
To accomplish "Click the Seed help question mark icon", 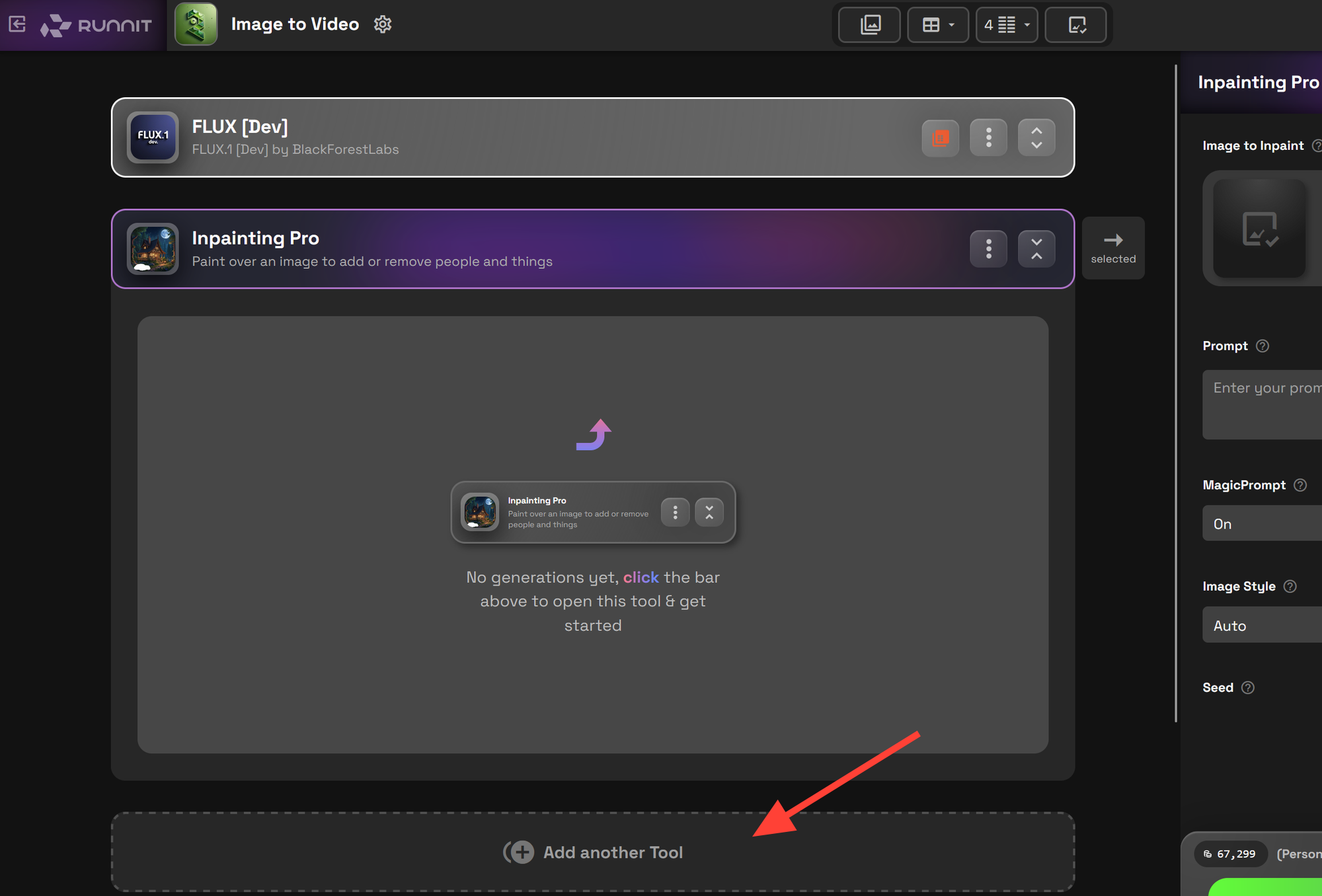I will pyautogui.click(x=1248, y=688).
